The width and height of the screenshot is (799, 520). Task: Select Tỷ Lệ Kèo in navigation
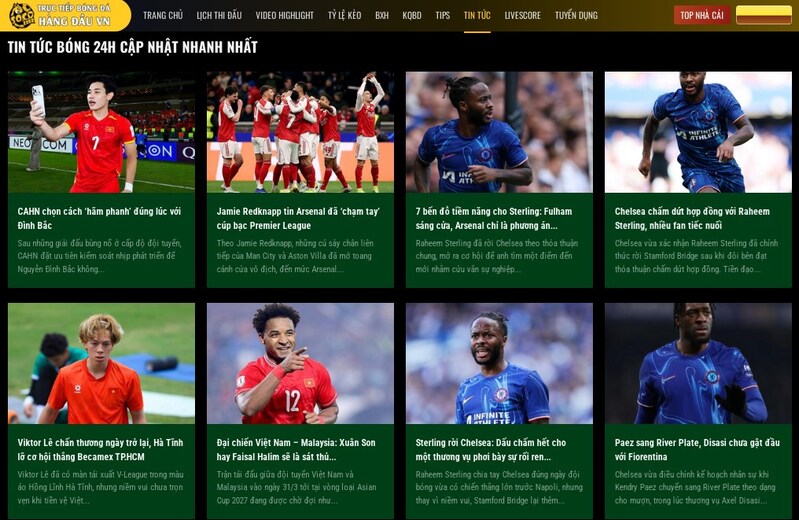344,15
